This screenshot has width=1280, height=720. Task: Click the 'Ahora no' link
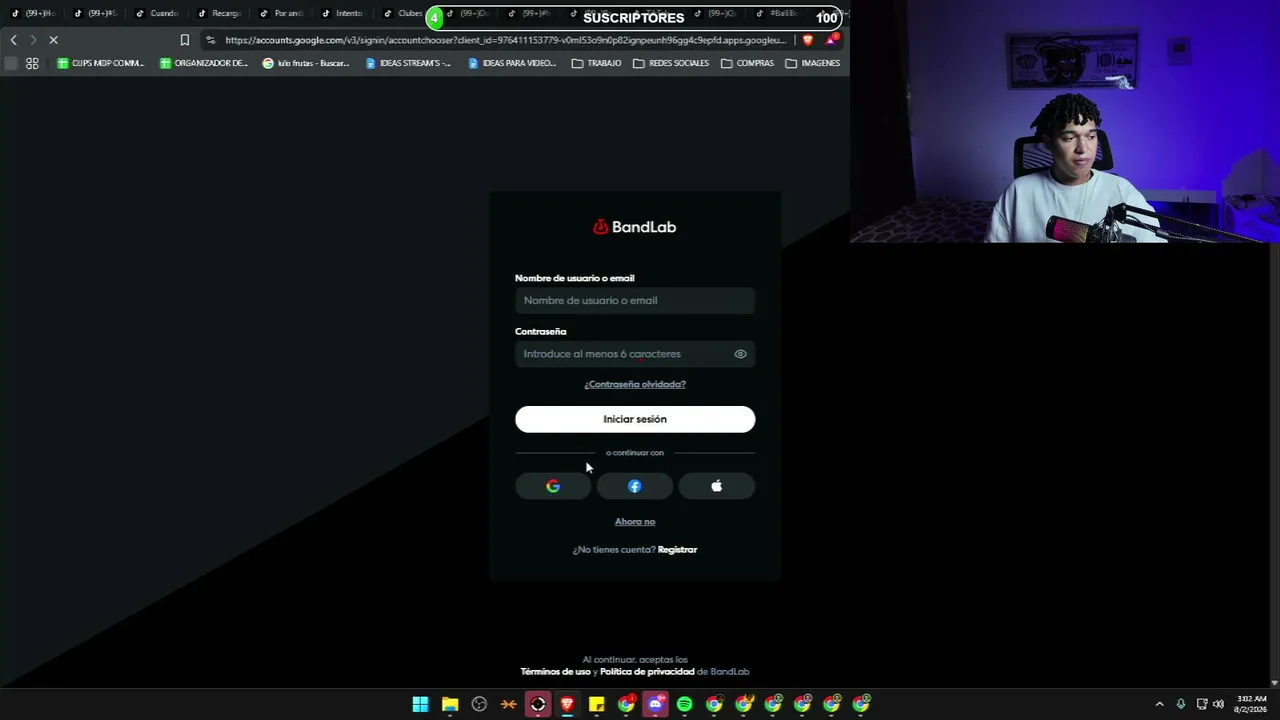pos(635,522)
